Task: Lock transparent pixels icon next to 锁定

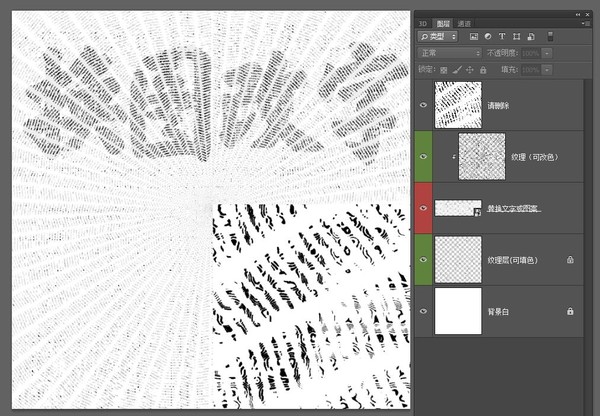Action: 444,70
